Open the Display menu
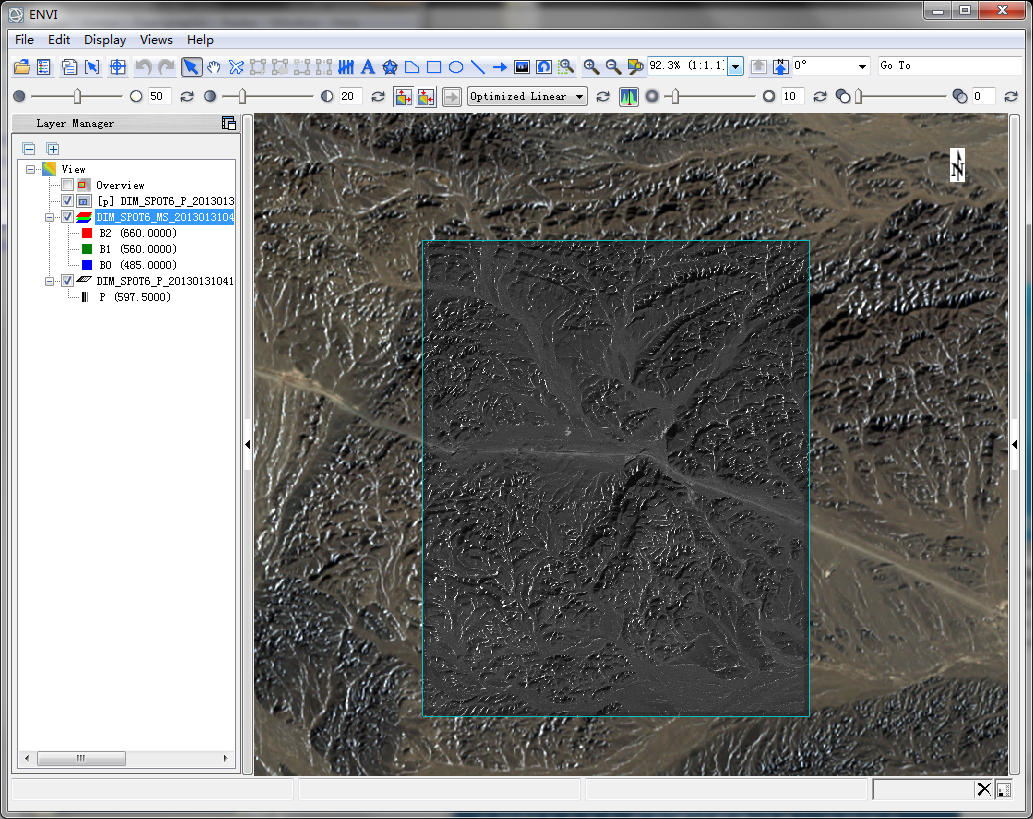The width and height of the screenshot is (1033, 819). coord(105,40)
